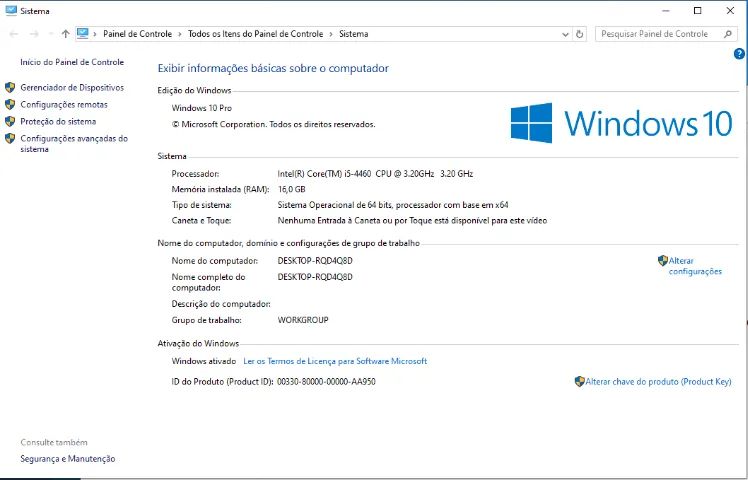This screenshot has height=480, width=748.
Task: Click shield icon beside Proteção do sistema
Action: pos(10,122)
